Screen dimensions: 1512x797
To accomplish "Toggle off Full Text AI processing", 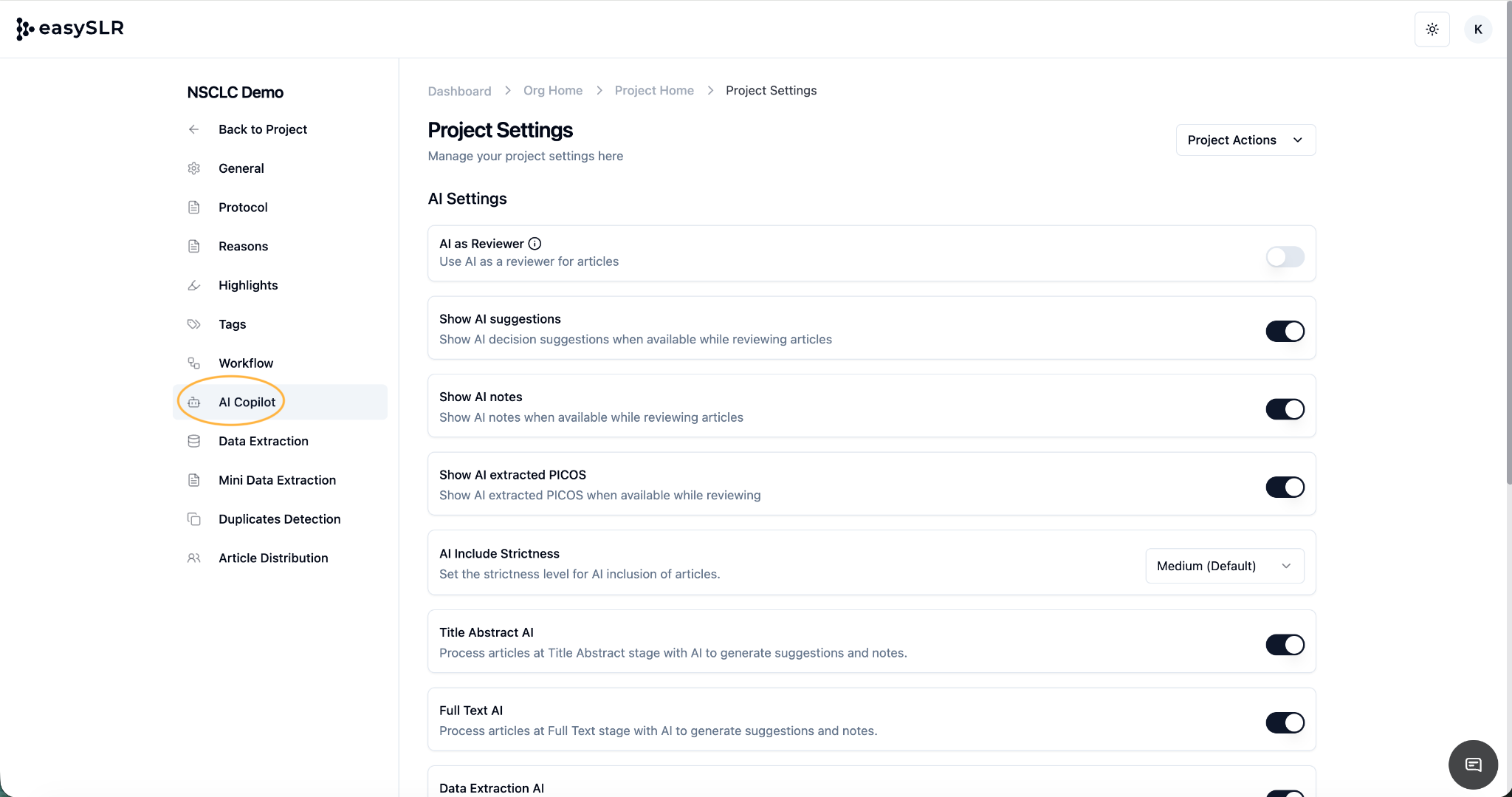I will (1285, 723).
